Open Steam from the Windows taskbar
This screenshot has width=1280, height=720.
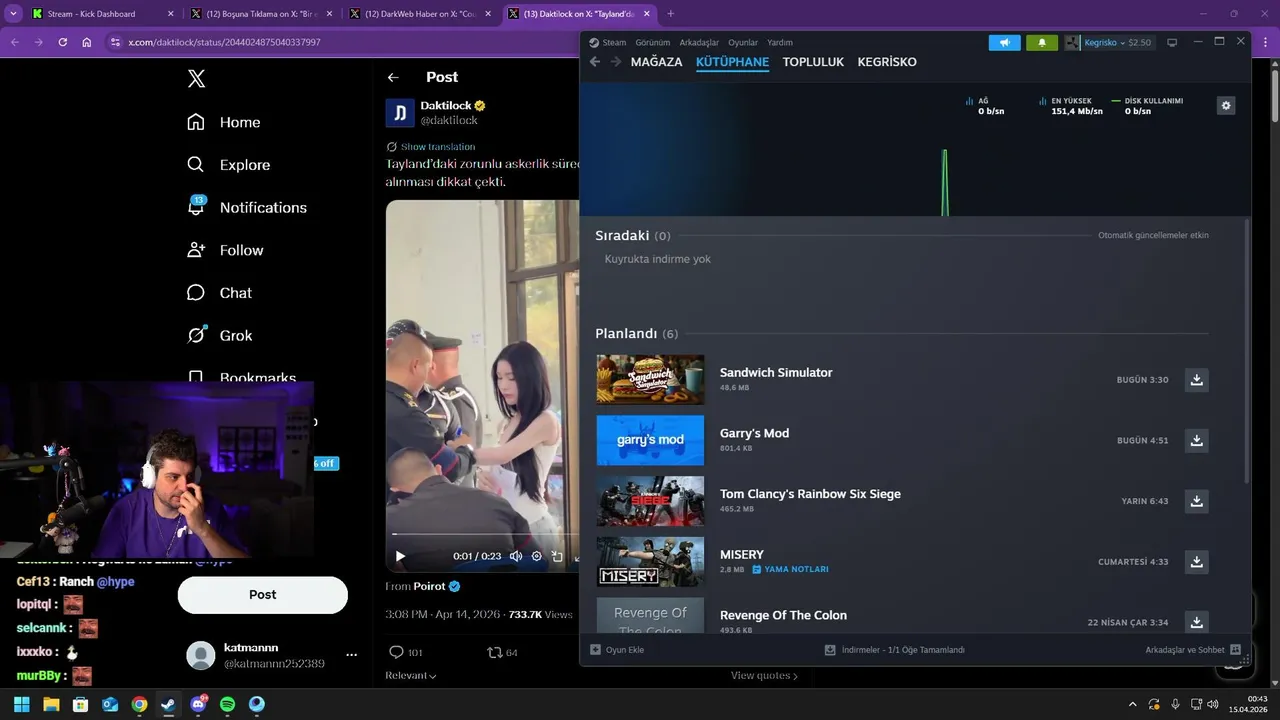tap(169, 704)
